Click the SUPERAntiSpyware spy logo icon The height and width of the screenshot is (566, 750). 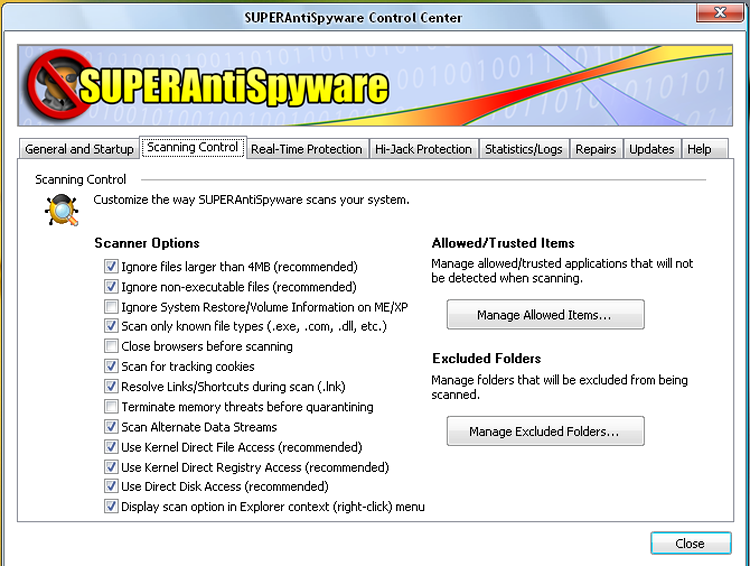(57, 84)
